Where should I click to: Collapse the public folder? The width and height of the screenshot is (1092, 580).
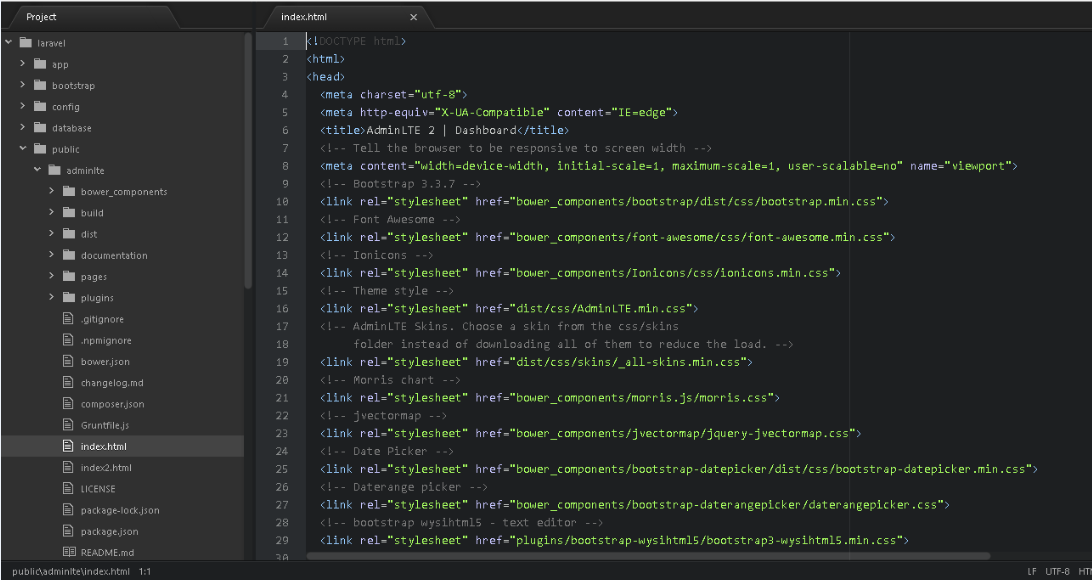tap(22, 148)
